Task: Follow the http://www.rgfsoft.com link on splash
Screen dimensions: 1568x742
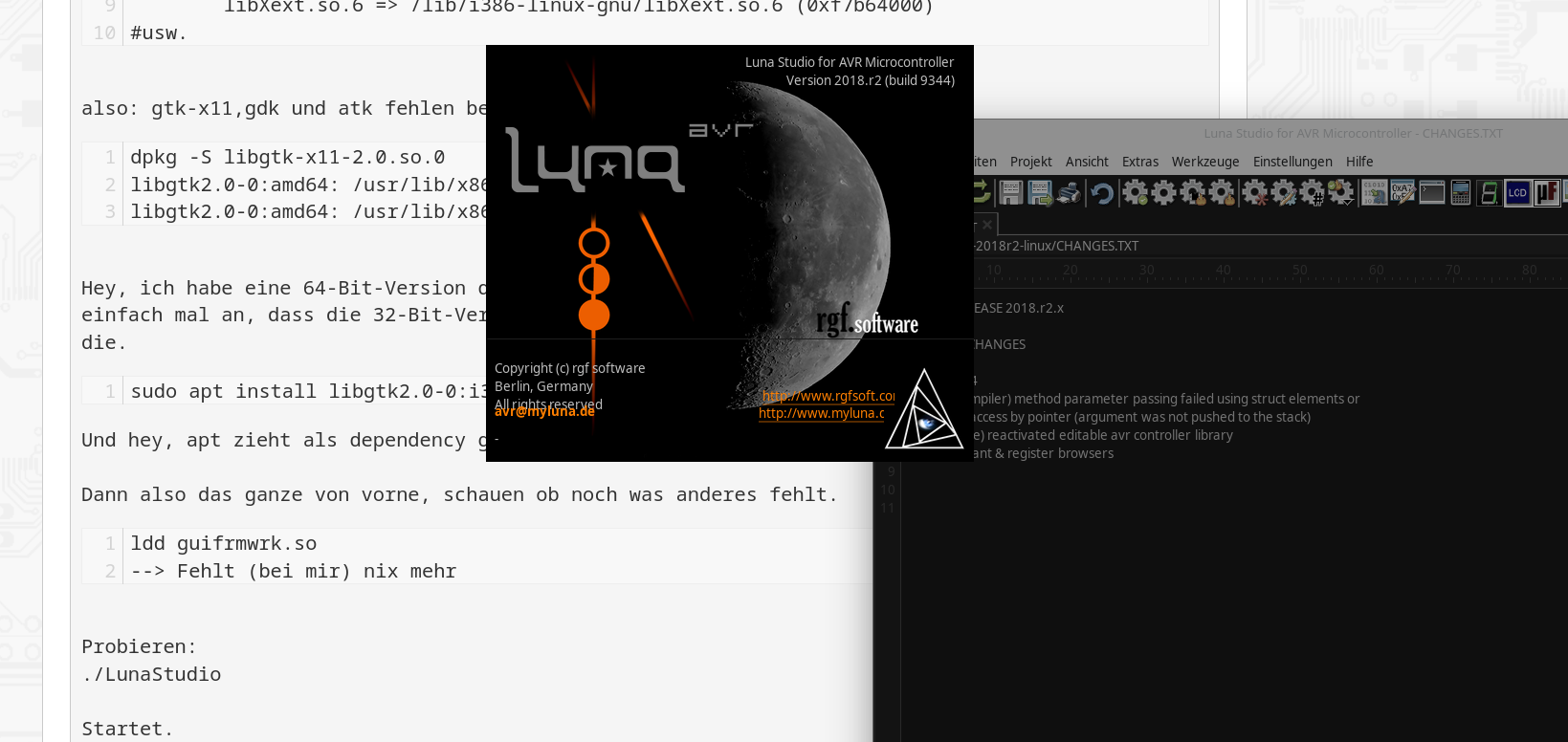Action: 828,396
